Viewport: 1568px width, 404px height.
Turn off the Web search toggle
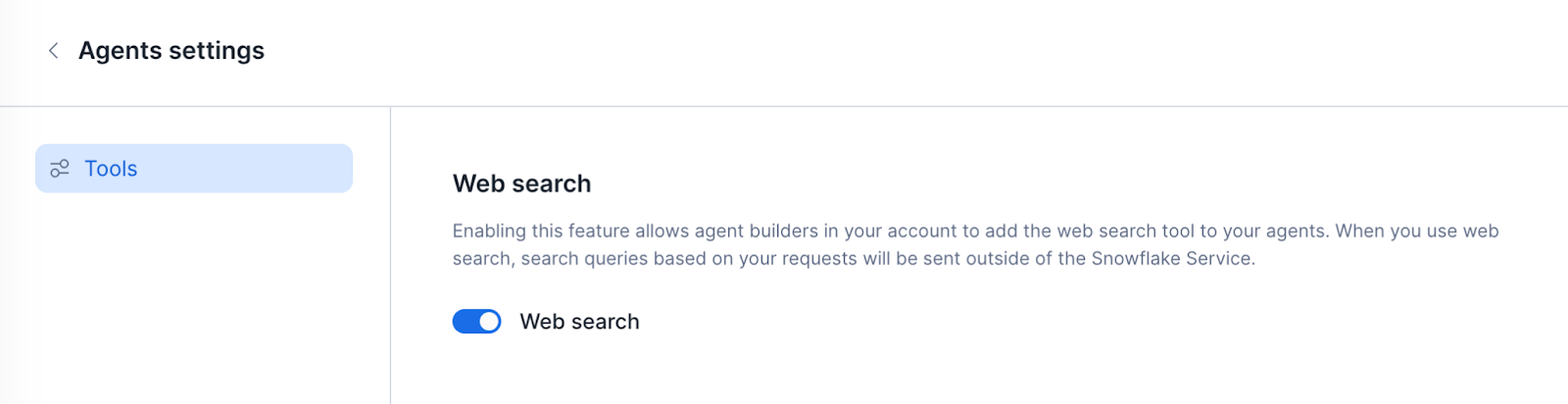point(476,322)
